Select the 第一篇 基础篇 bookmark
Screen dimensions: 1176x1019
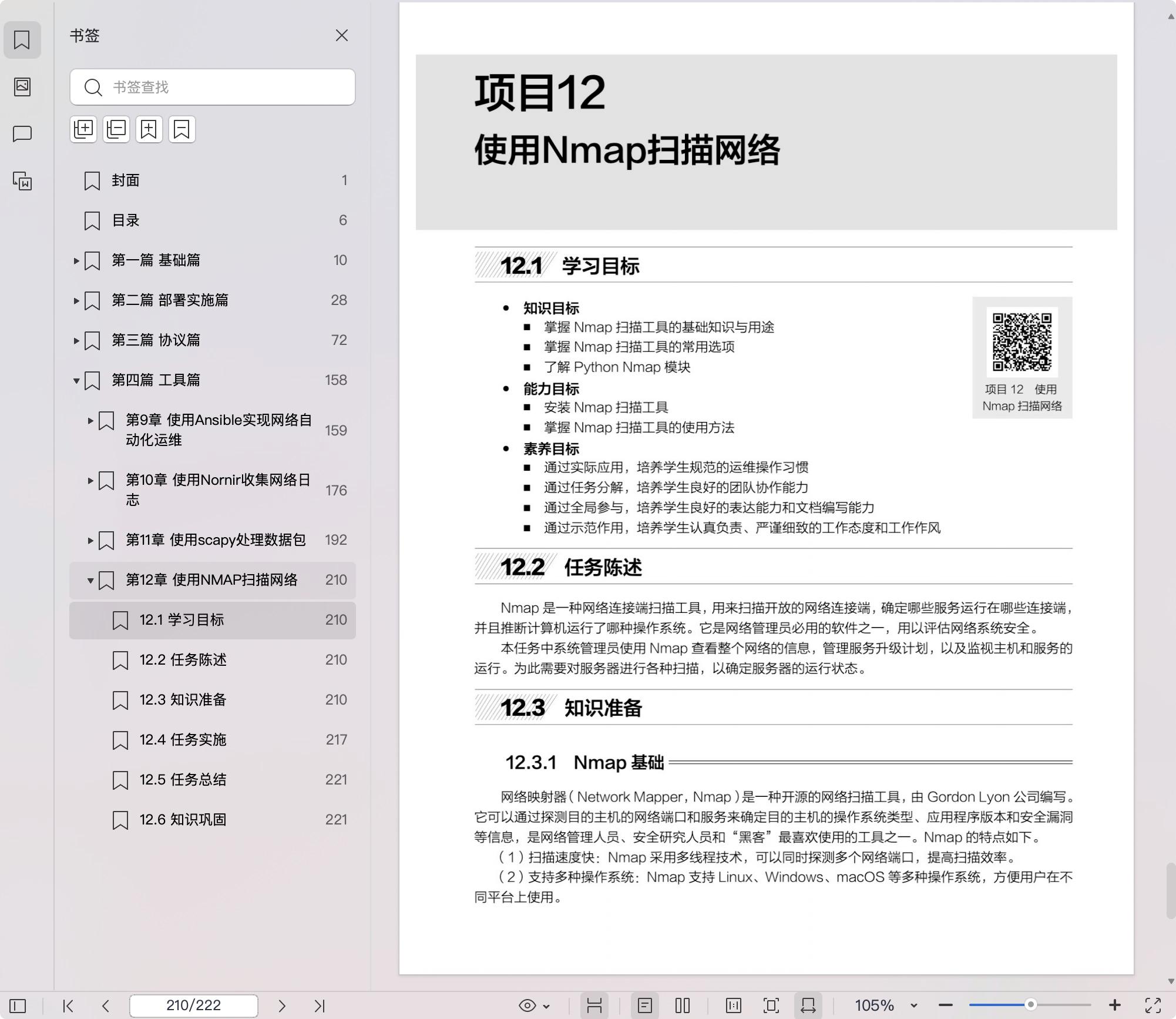coord(213,260)
